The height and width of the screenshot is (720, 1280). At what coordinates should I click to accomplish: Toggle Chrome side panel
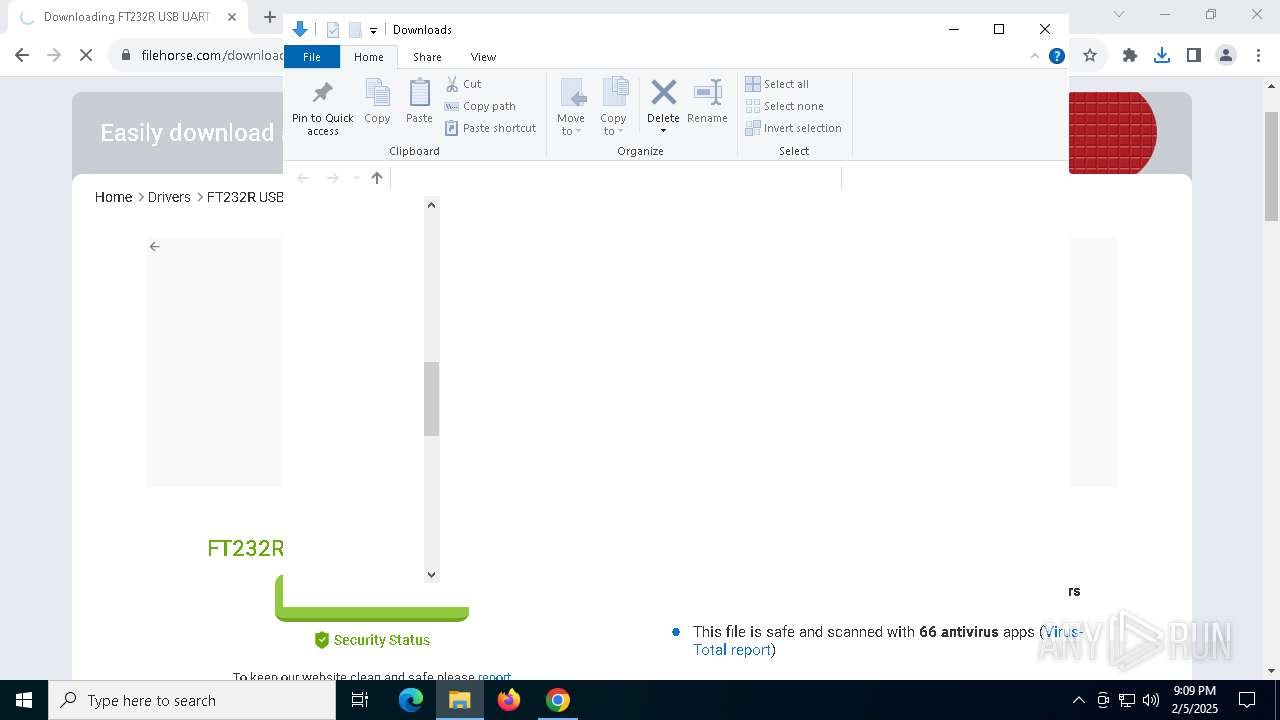(x=1194, y=55)
